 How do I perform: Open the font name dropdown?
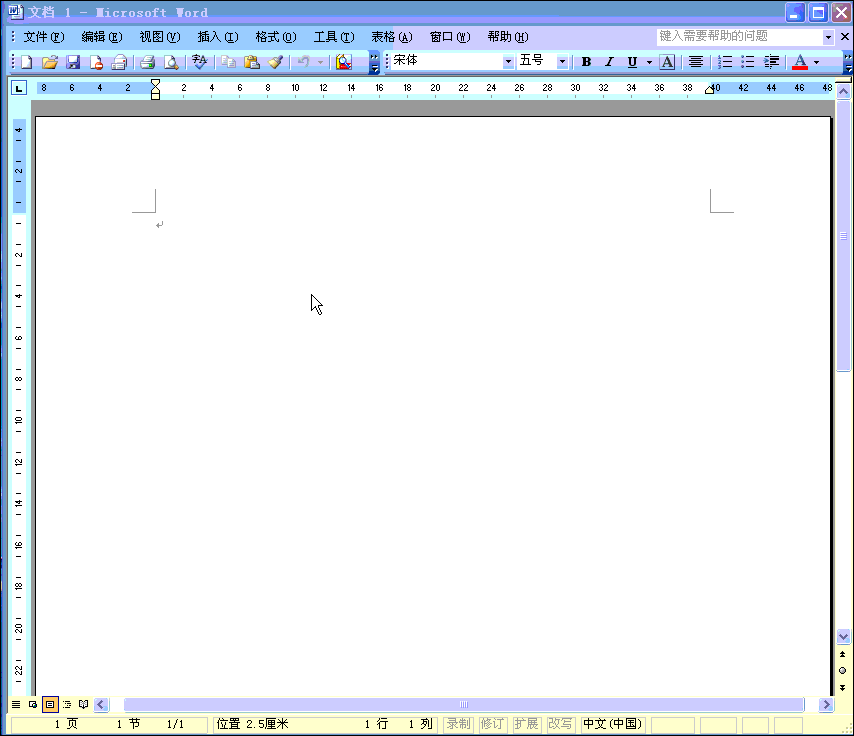tap(509, 61)
